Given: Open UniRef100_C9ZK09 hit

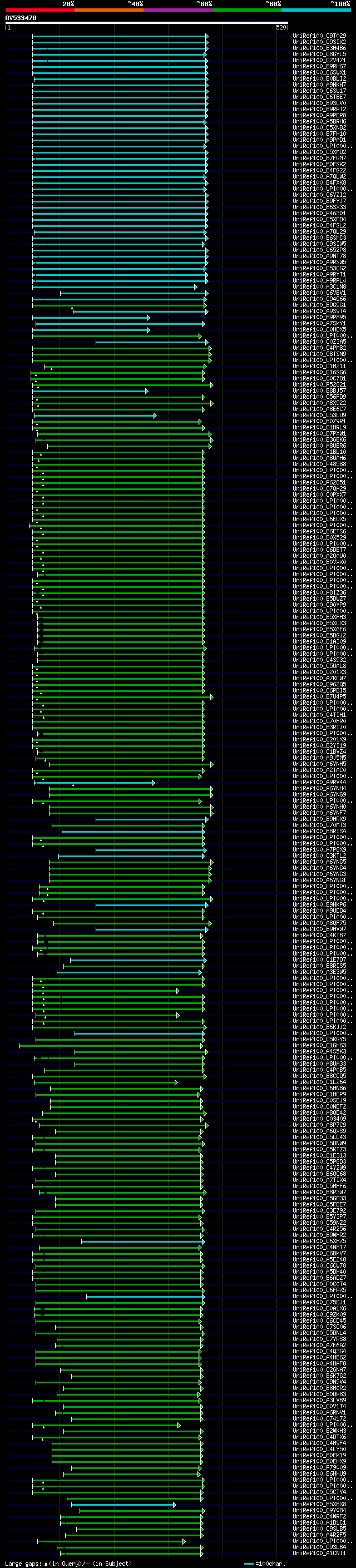Looking at the screenshot, I should [319, 1314].
